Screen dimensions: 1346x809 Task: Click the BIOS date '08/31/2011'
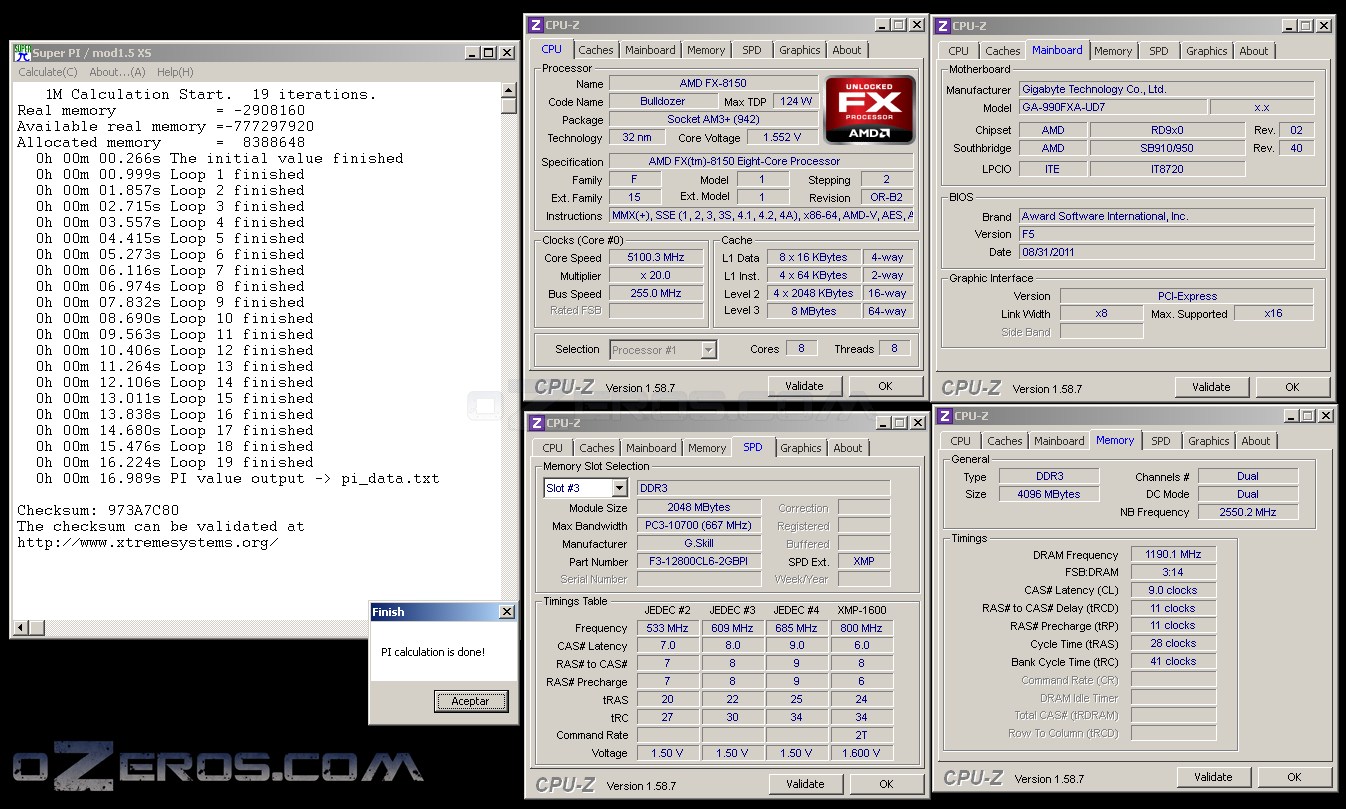tap(1166, 252)
